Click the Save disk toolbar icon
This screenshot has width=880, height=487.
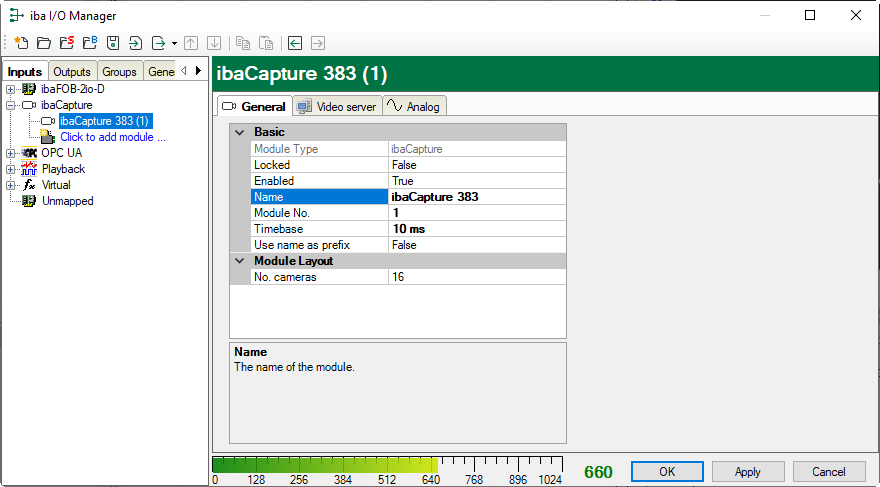coord(112,43)
